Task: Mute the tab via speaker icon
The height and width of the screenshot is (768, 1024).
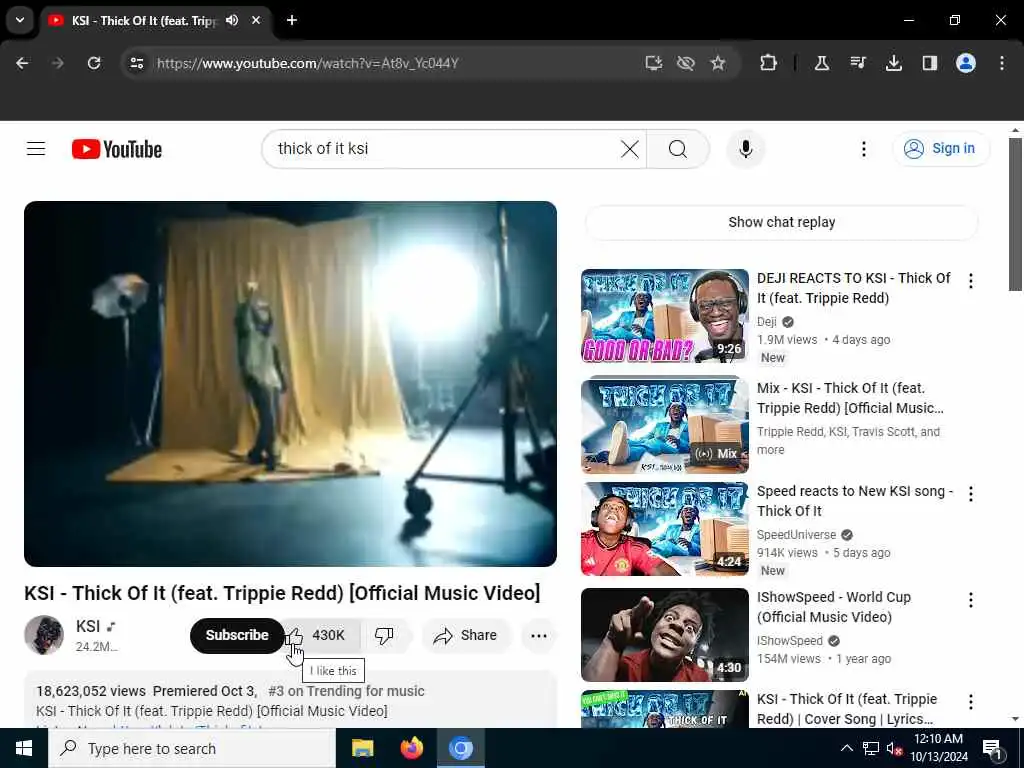Action: [232, 20]
